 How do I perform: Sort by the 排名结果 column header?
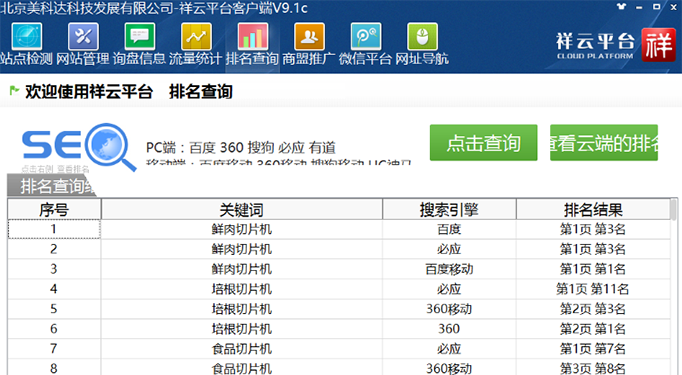593,210
